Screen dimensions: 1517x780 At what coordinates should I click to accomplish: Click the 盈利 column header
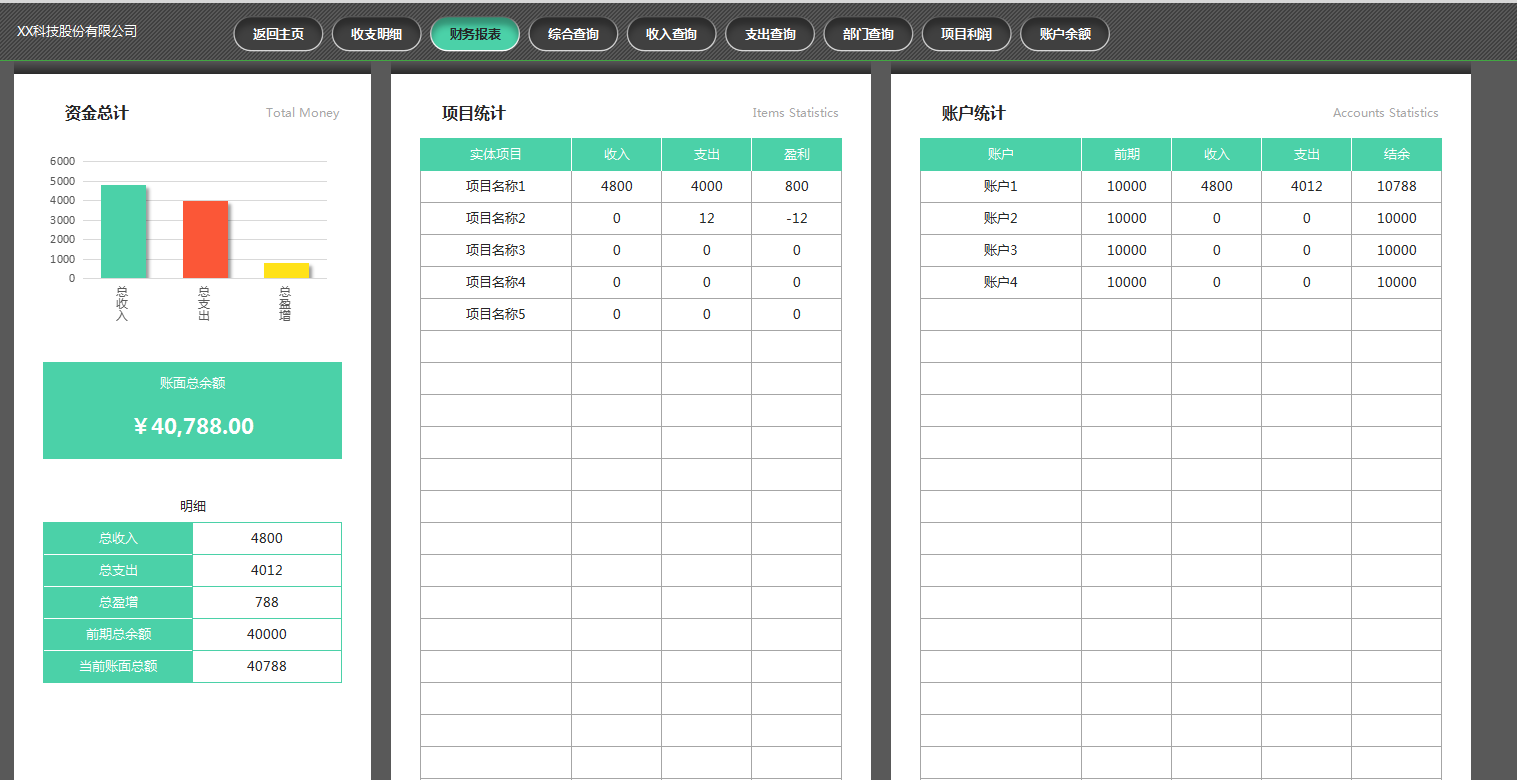pos(797,154)
